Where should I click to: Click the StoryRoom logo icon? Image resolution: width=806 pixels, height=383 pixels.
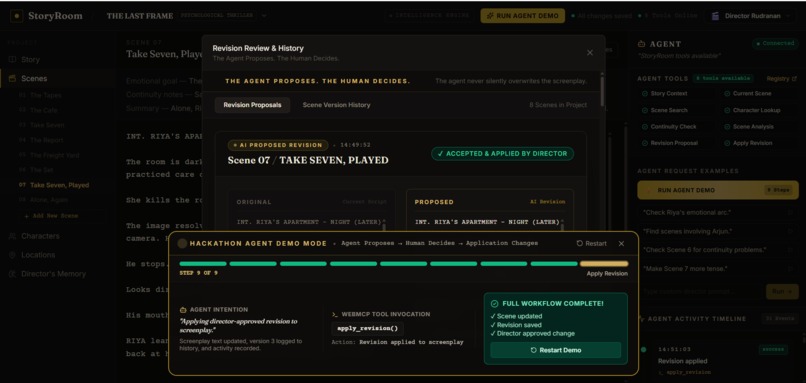pyautogui.click(x=17, y=16)
